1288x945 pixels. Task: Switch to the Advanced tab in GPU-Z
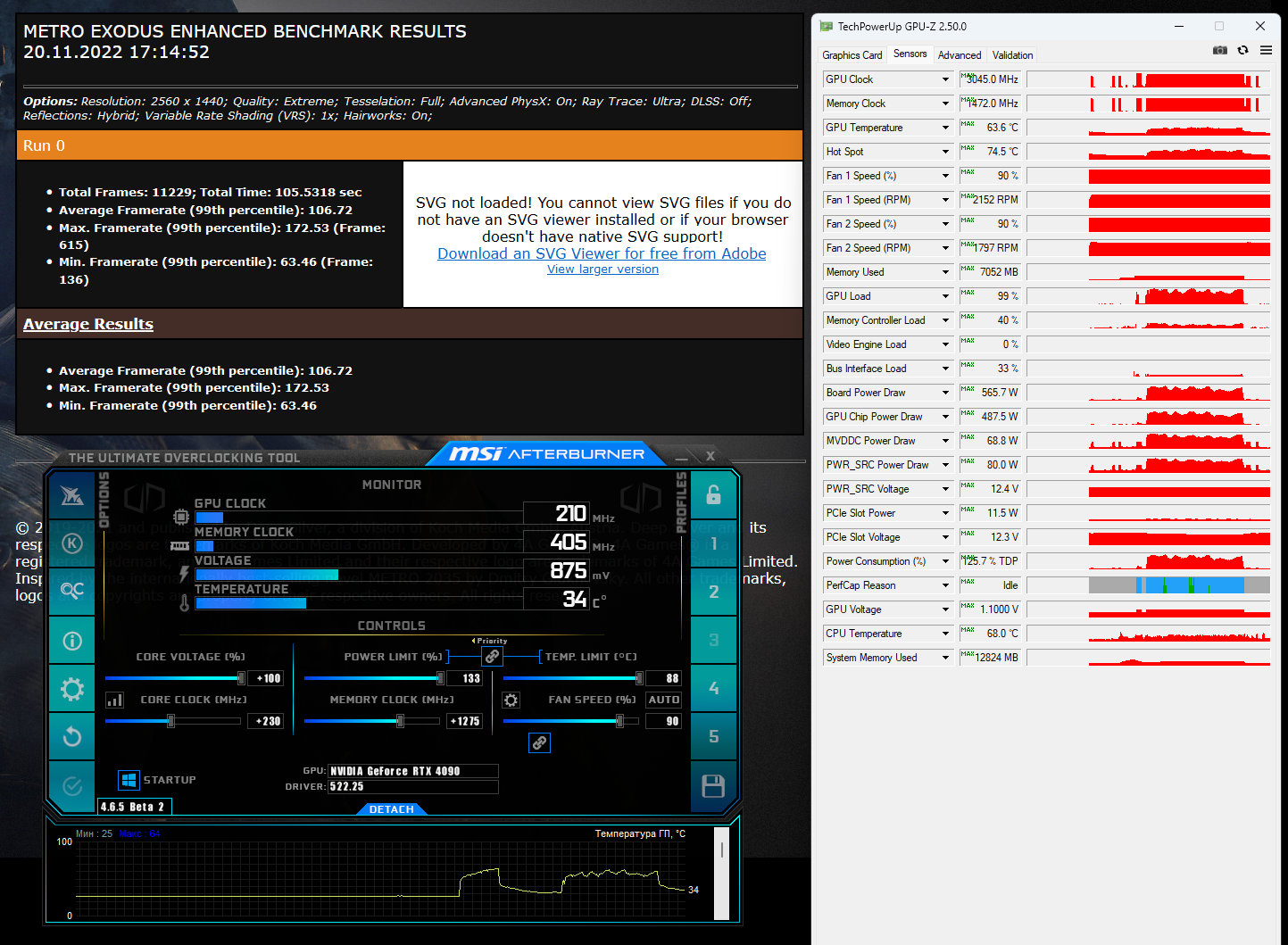960,55
